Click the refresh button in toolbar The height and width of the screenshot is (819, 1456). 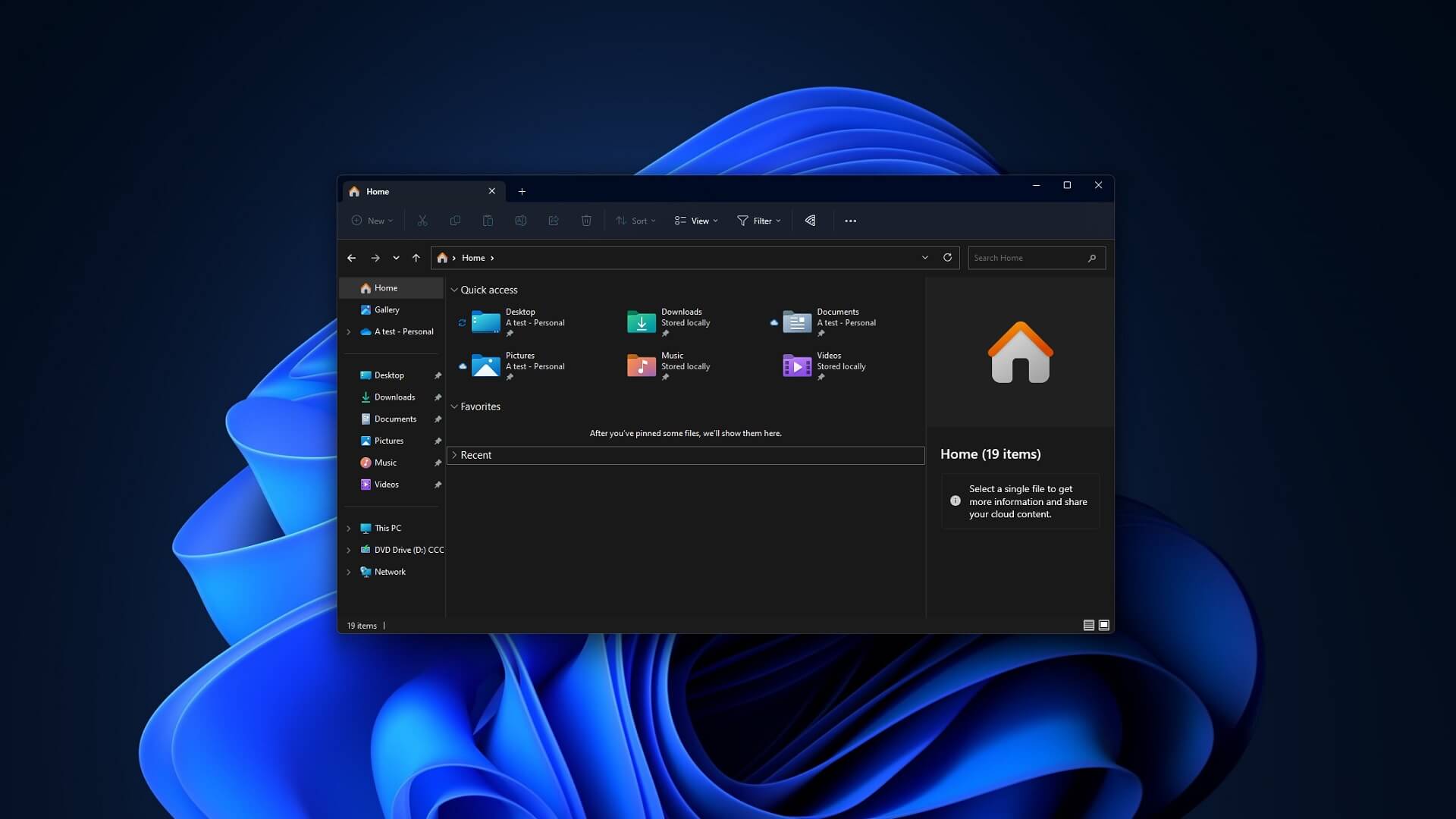click(947, 257)
